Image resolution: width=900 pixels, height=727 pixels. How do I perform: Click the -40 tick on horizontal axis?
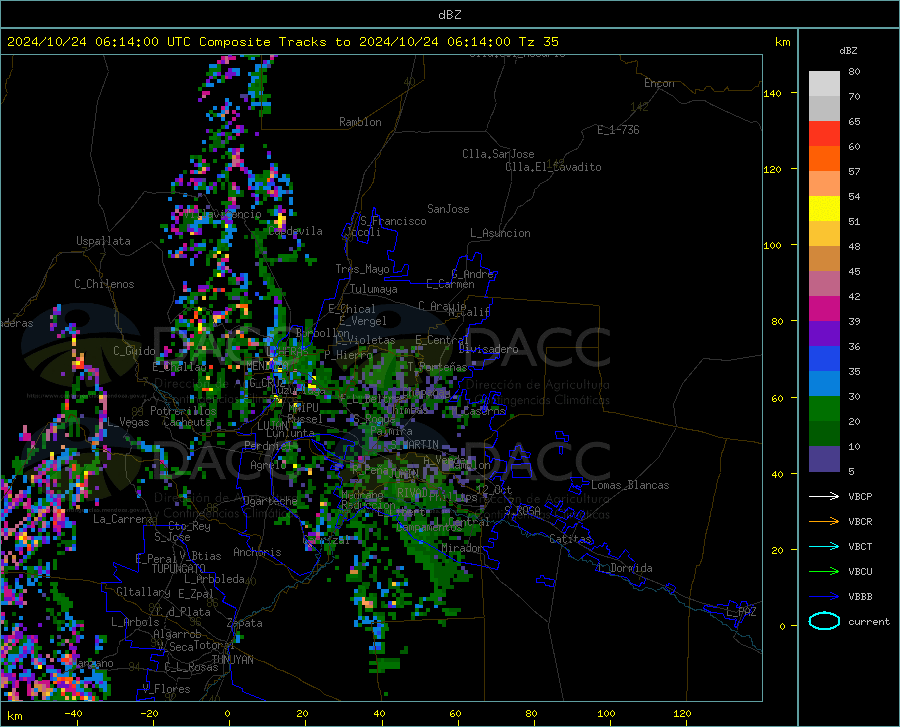tap(73, 714)
